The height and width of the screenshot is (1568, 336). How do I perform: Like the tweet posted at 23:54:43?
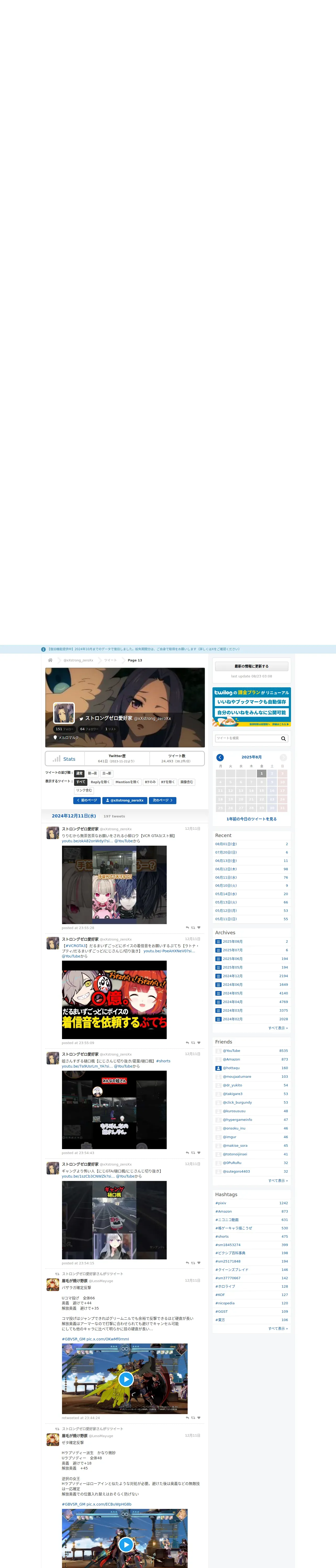pos(199,1153)
